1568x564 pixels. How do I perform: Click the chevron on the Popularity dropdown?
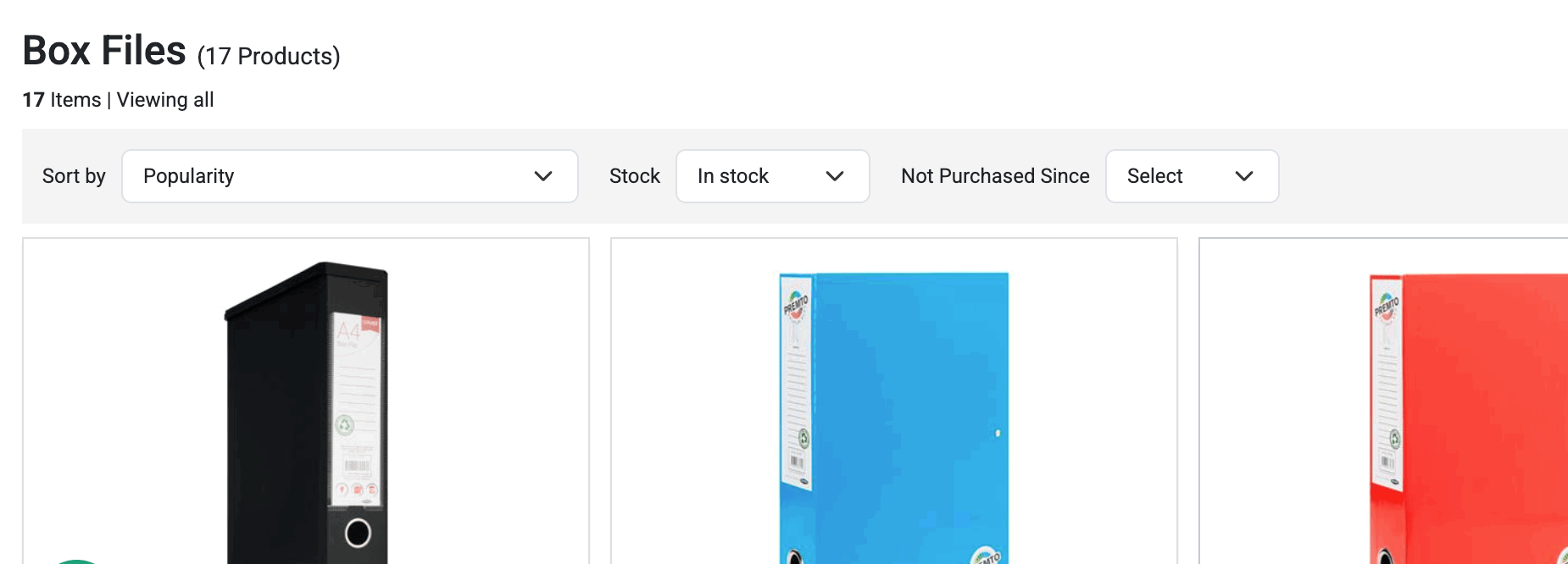click(x=543, y=176)
